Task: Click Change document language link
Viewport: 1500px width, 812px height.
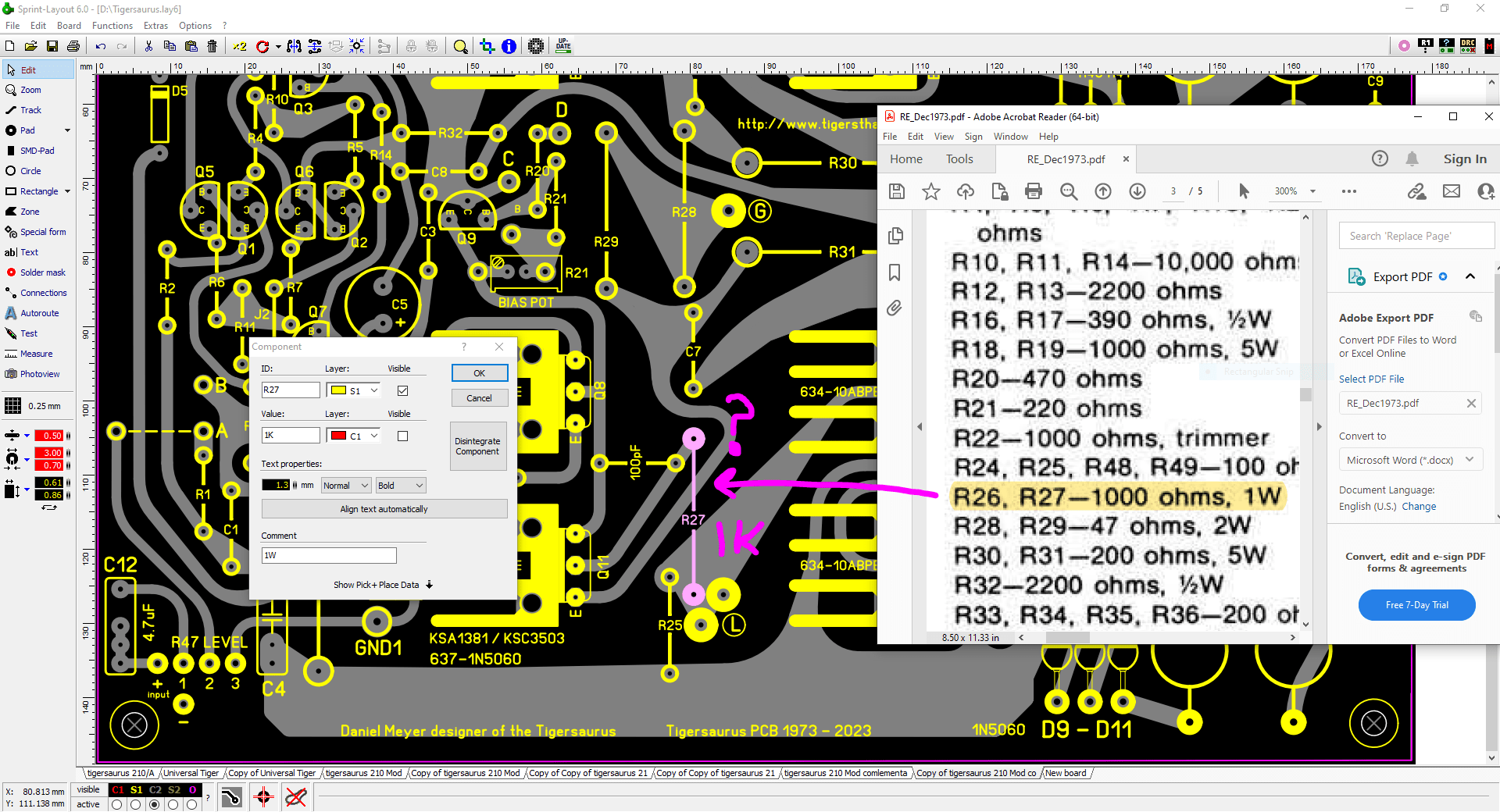Action: pos(1419,506)
